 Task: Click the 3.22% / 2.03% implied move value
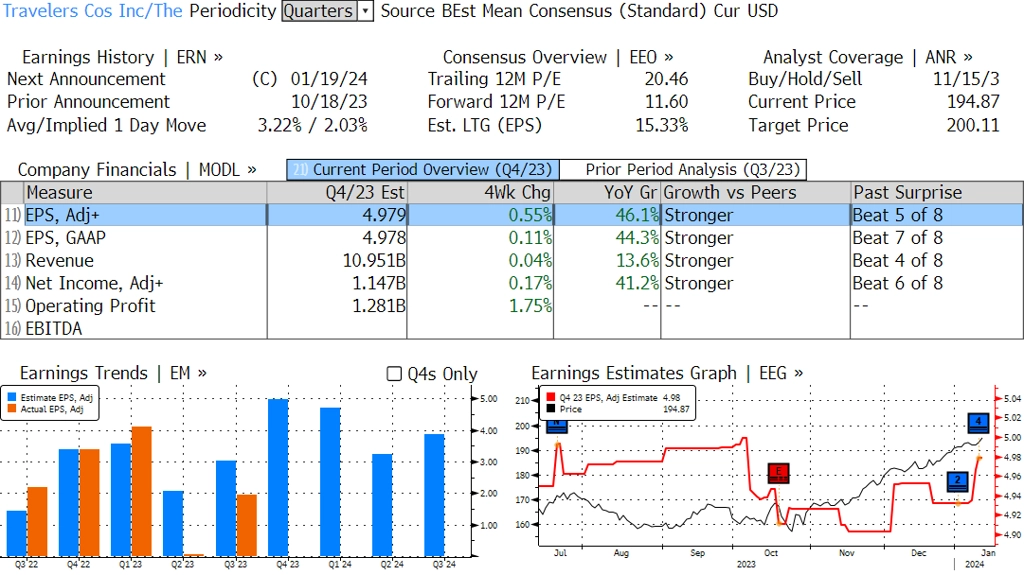pyautogui.click(x=313, y=125)
